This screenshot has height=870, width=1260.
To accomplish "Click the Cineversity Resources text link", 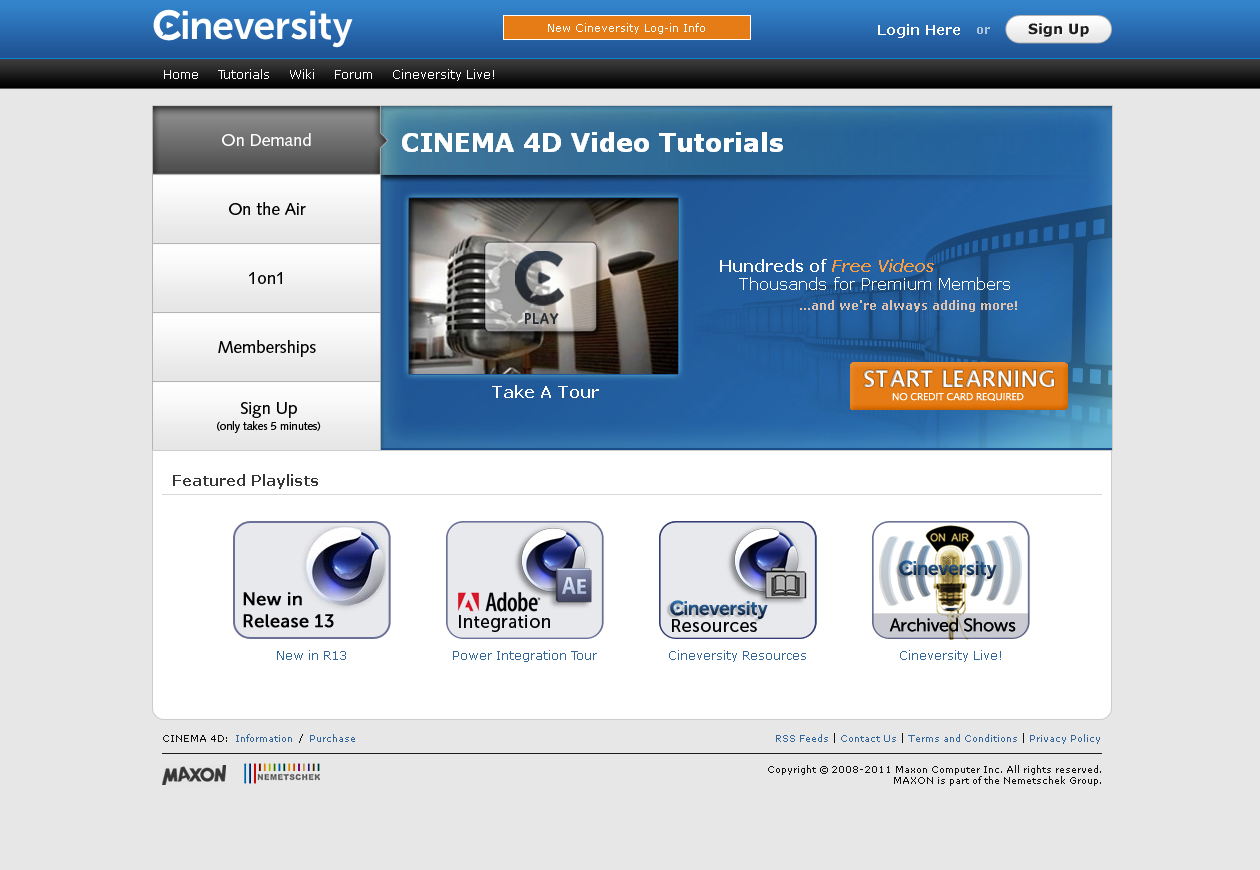I will [x=737, y=656].
